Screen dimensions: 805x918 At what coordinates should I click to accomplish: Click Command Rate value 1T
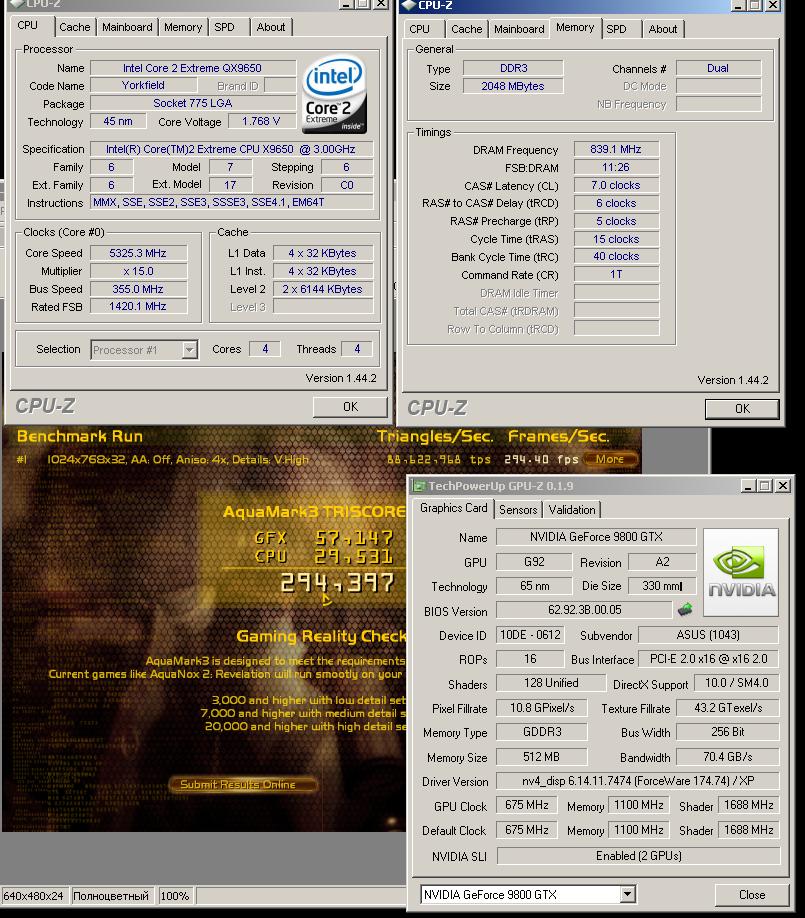(616, 275)
